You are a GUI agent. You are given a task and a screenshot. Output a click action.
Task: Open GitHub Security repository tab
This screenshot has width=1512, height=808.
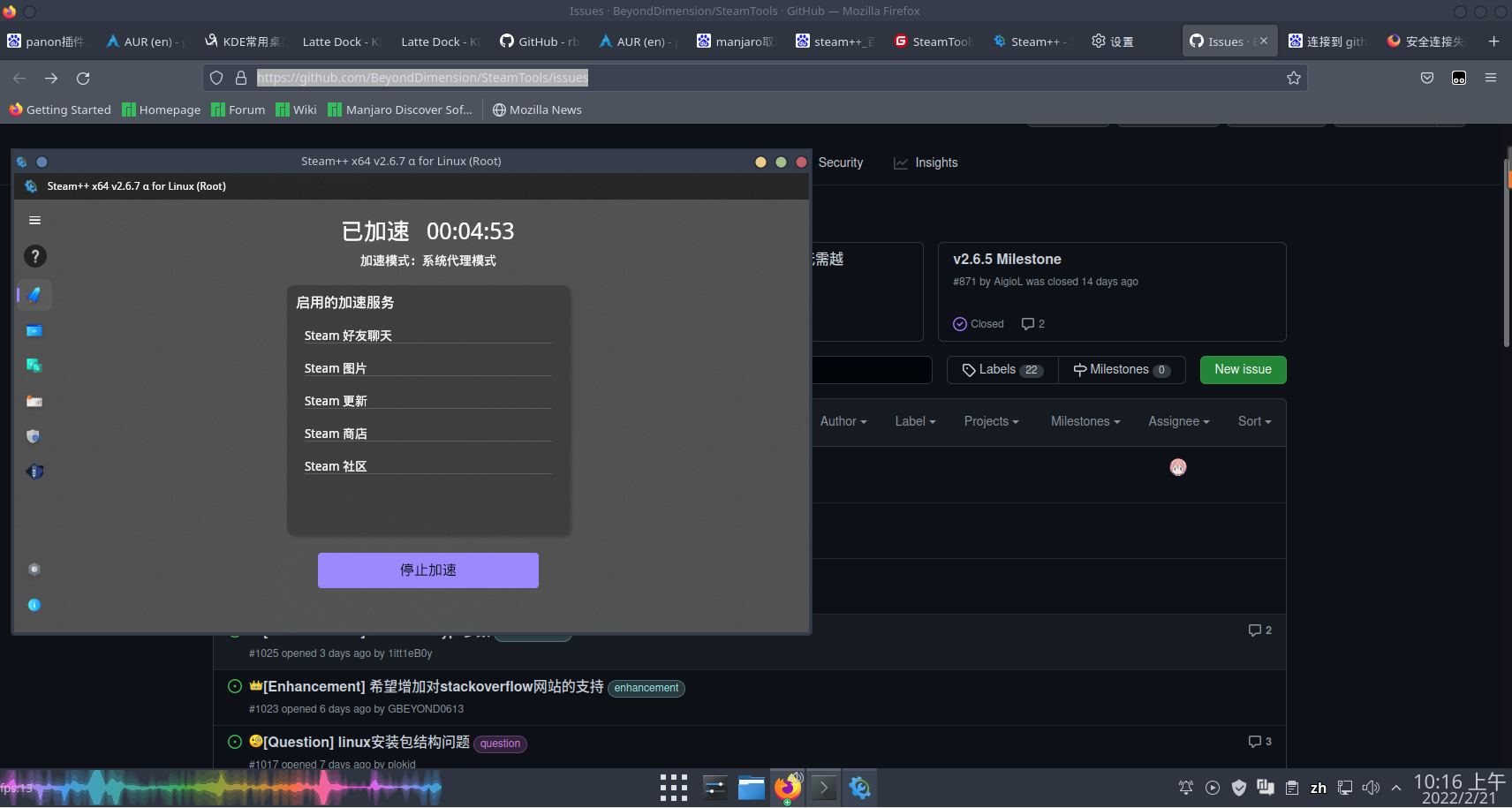click(840, 162)
